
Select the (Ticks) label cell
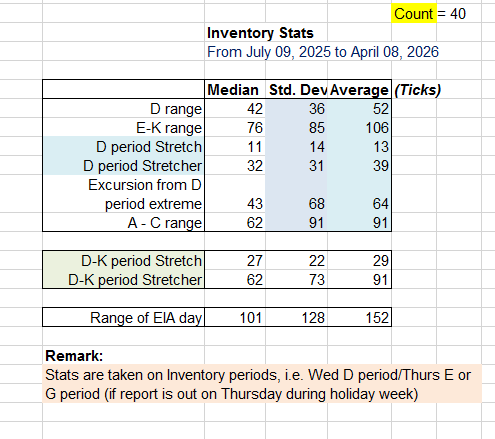click(418, 89)
